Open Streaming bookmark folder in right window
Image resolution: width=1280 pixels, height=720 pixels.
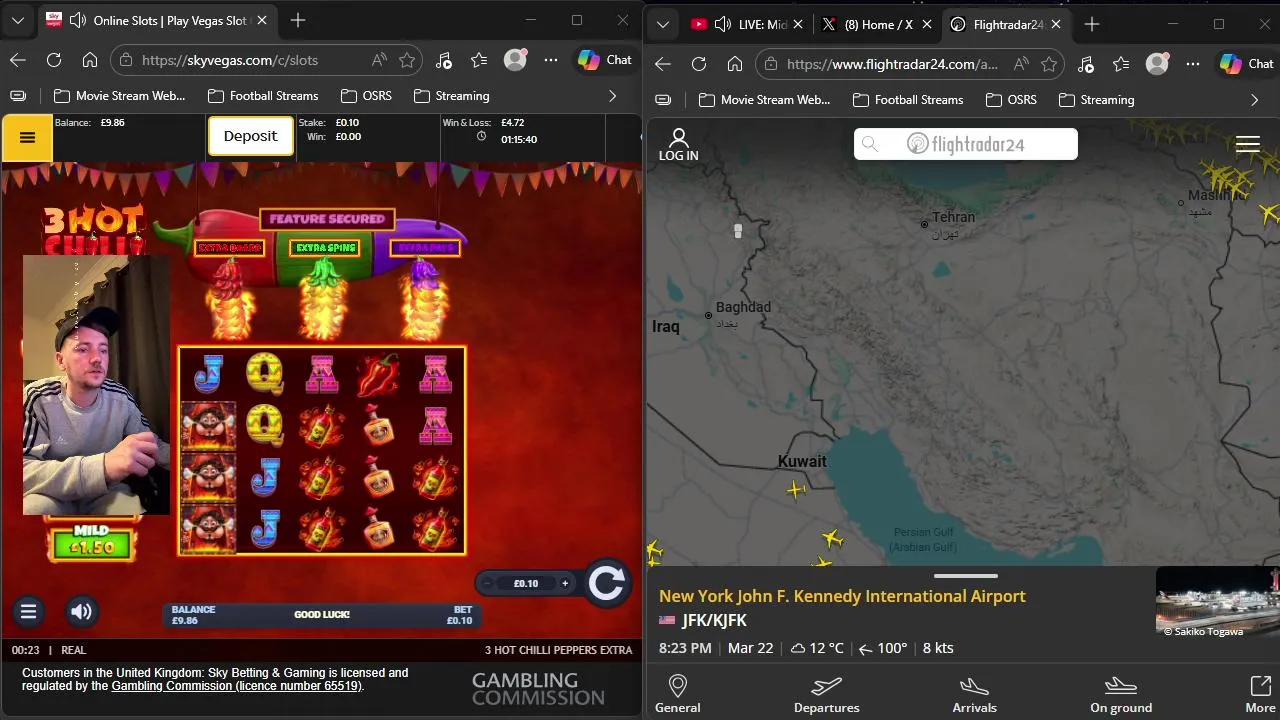click(x=1096, y=100)
